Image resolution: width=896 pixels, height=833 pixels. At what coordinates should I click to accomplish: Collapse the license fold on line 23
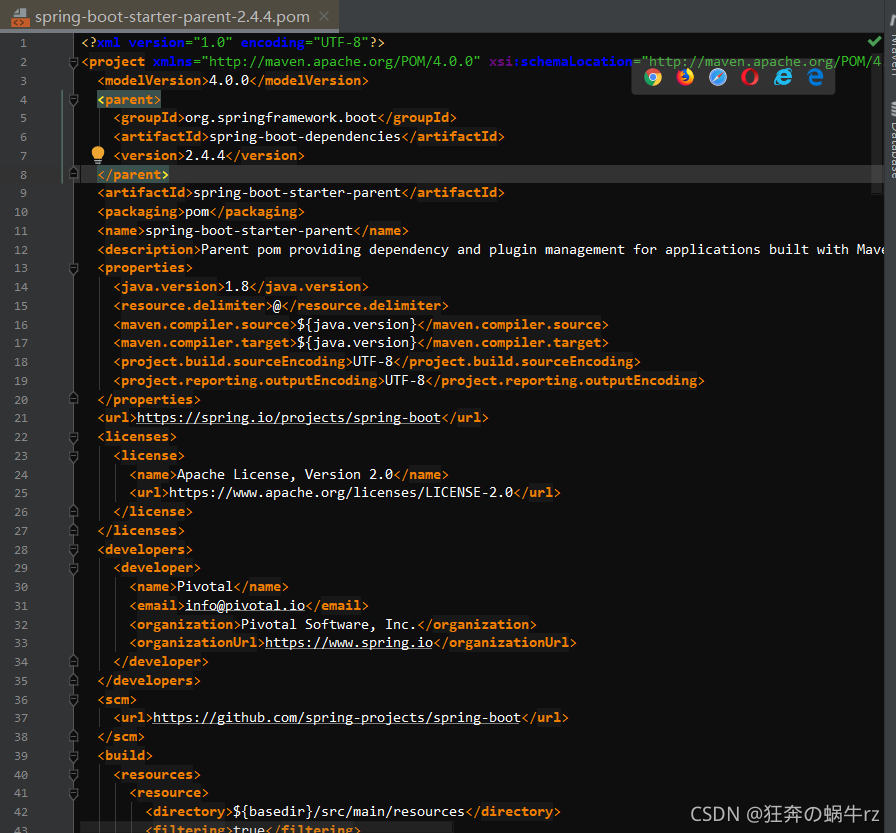[x=73, y=456]
